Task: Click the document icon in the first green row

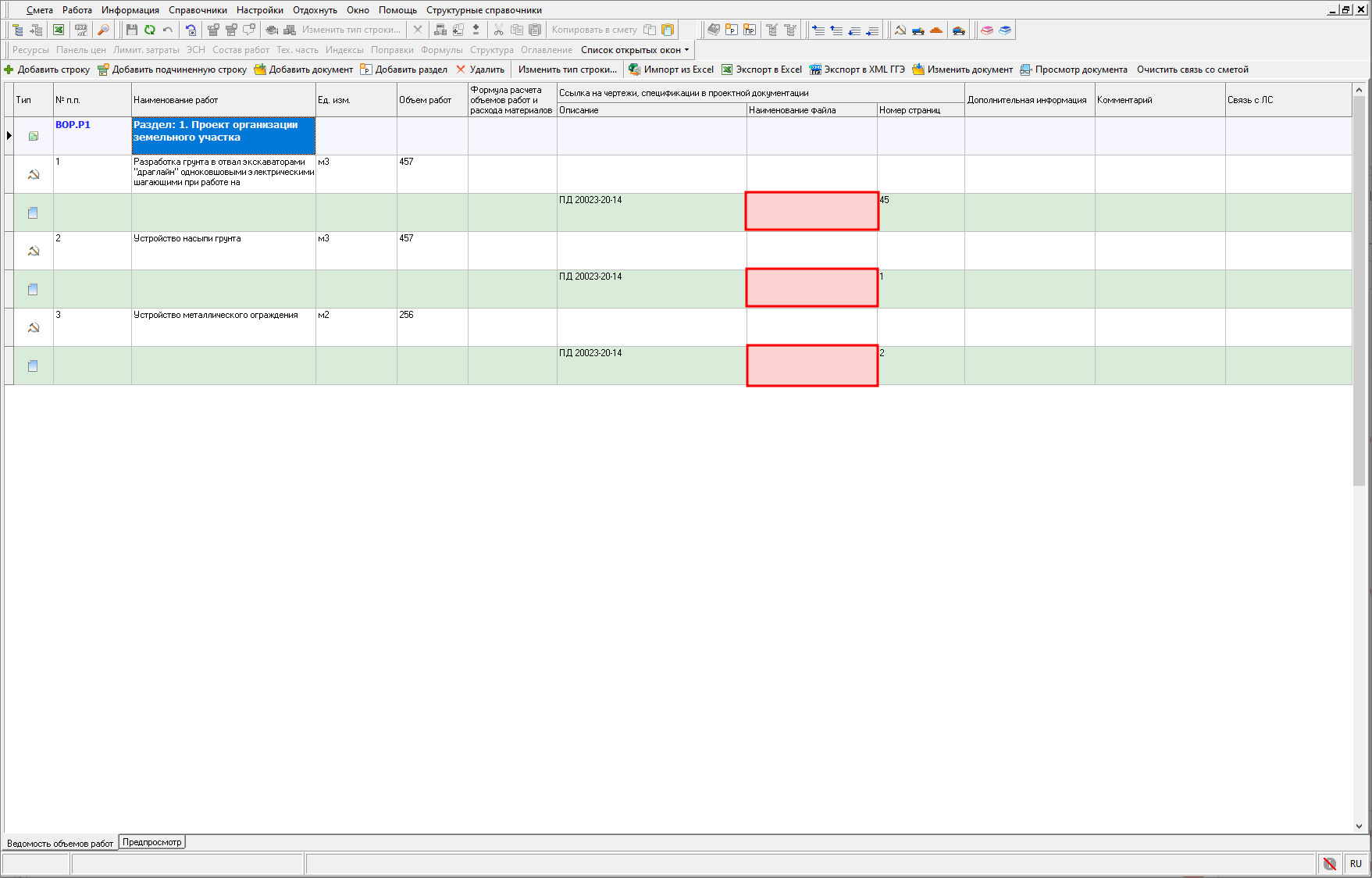Action: point(33,212)
